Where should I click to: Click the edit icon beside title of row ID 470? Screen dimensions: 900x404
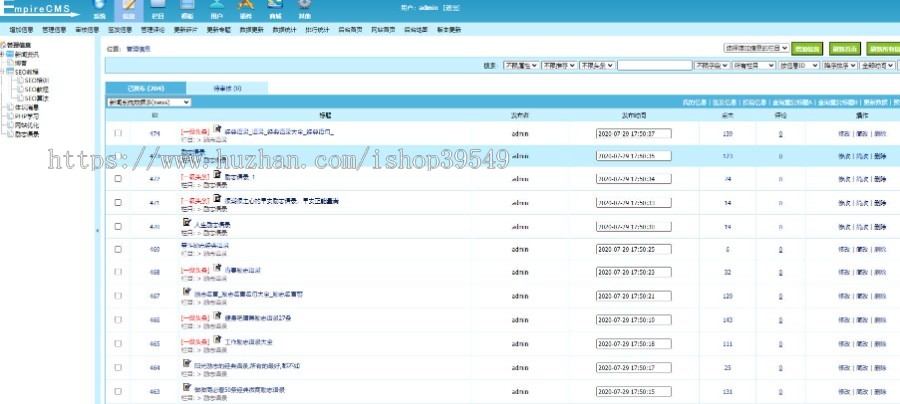[187, 222]
